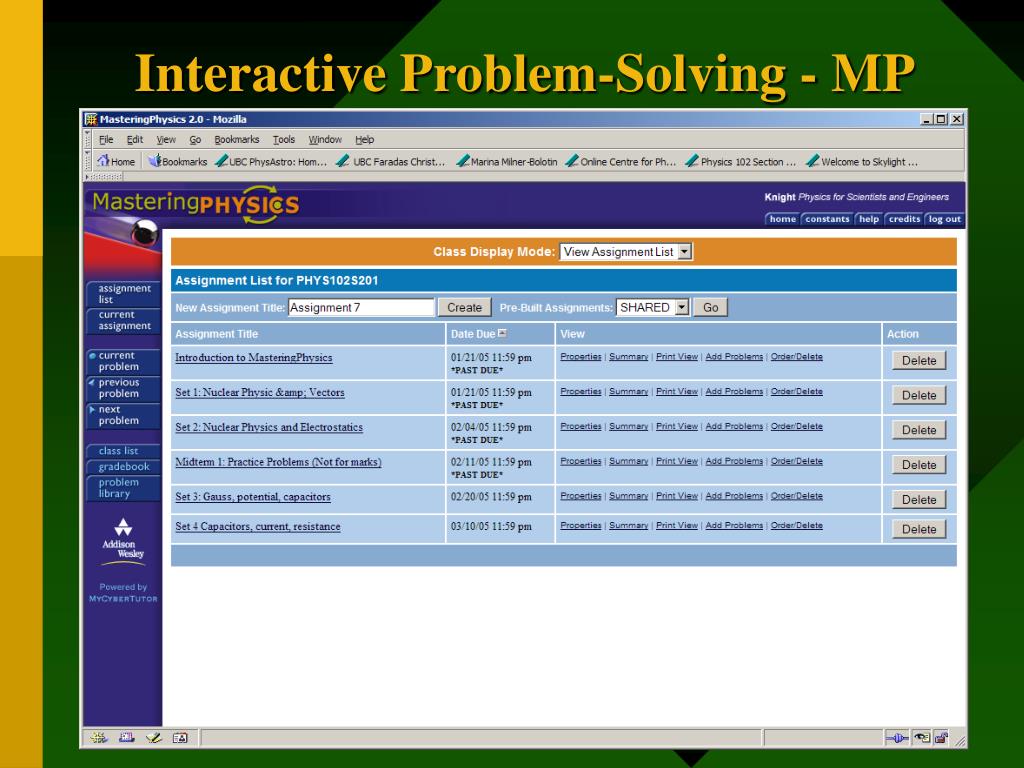The image size is (1024, 768).
Task: Open Online Centre for Ph bookmark
Action: (x=621, y=161)
